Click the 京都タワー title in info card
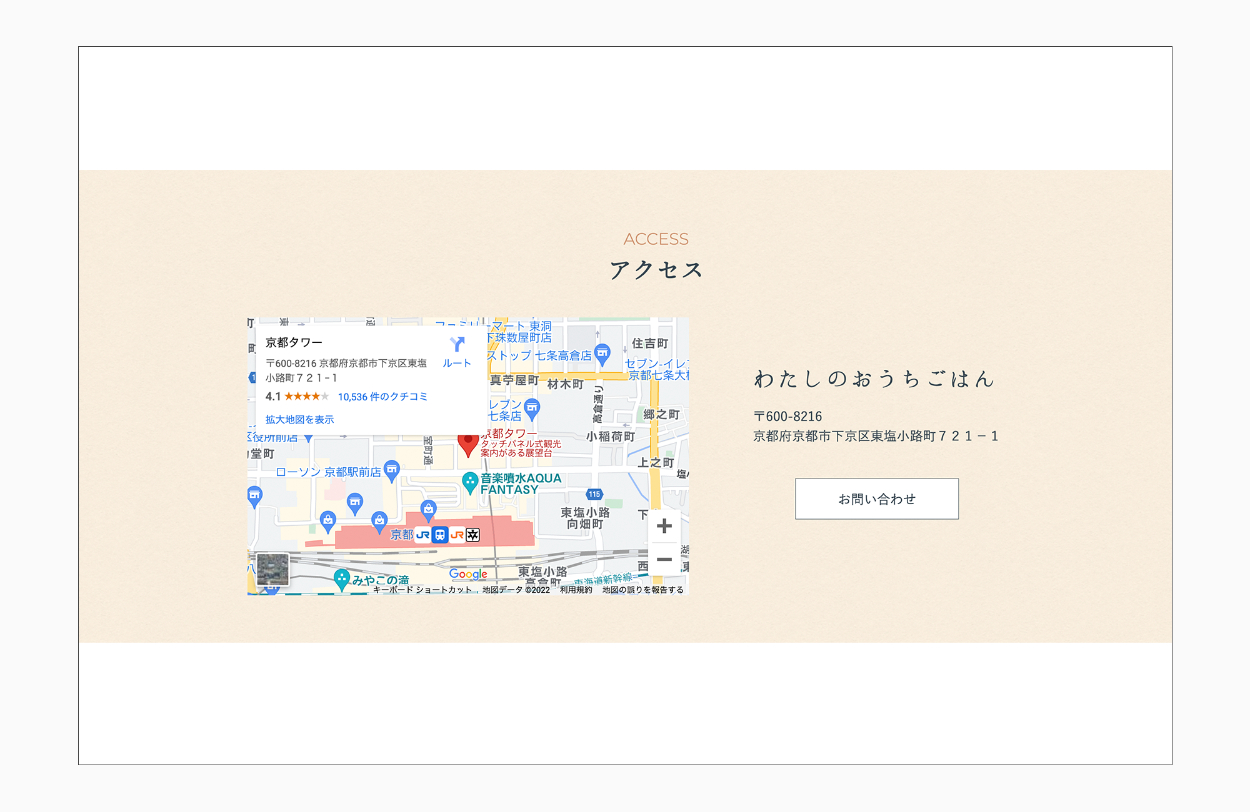Viewport: 1250px width, 812px height. pyautogui.click(x=294, y=343)
